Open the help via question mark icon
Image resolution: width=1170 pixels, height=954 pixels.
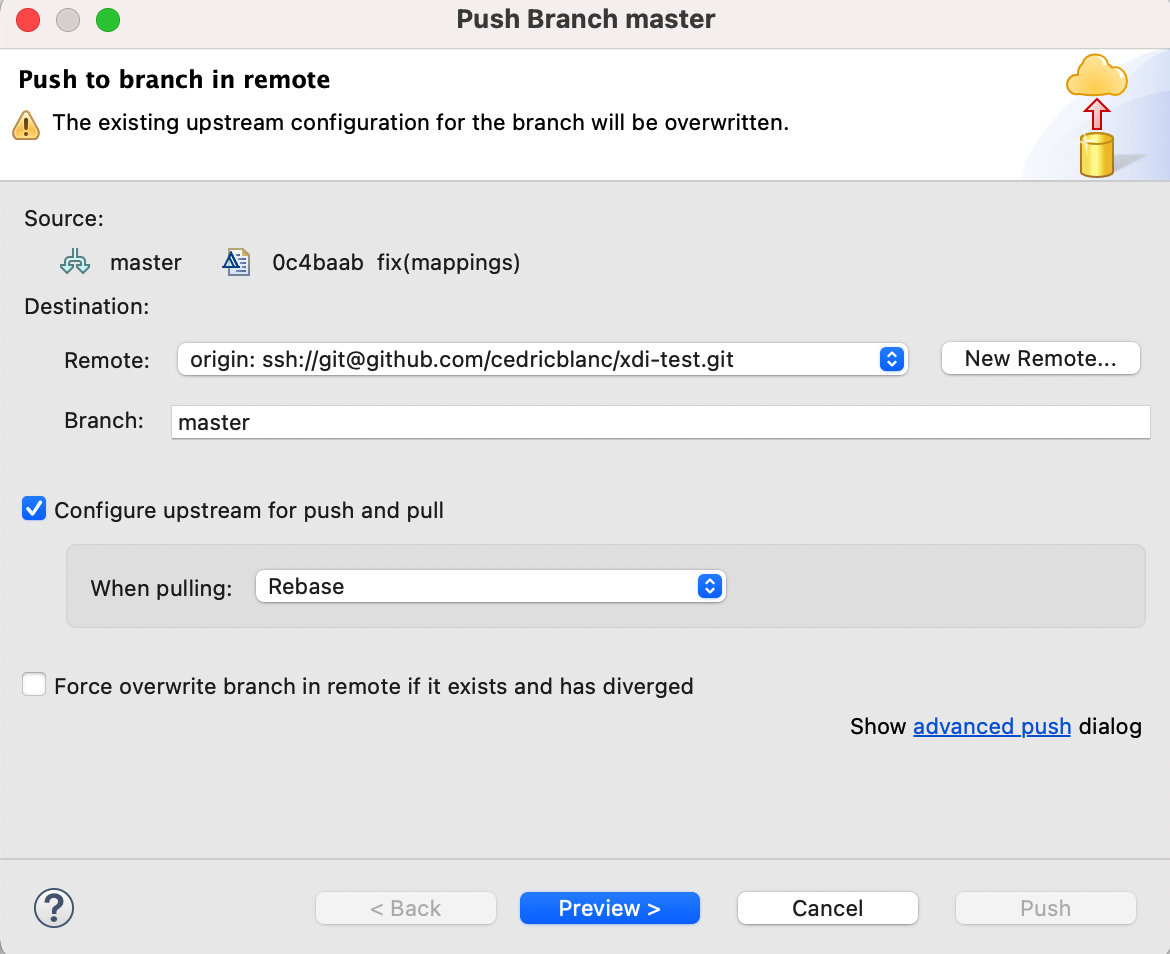[54, 908]
